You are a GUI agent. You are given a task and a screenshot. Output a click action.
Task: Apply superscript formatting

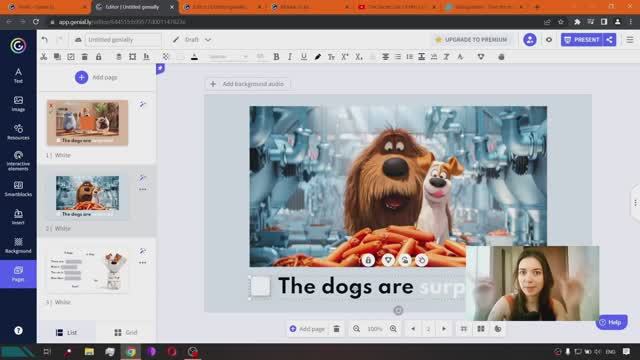345,57
